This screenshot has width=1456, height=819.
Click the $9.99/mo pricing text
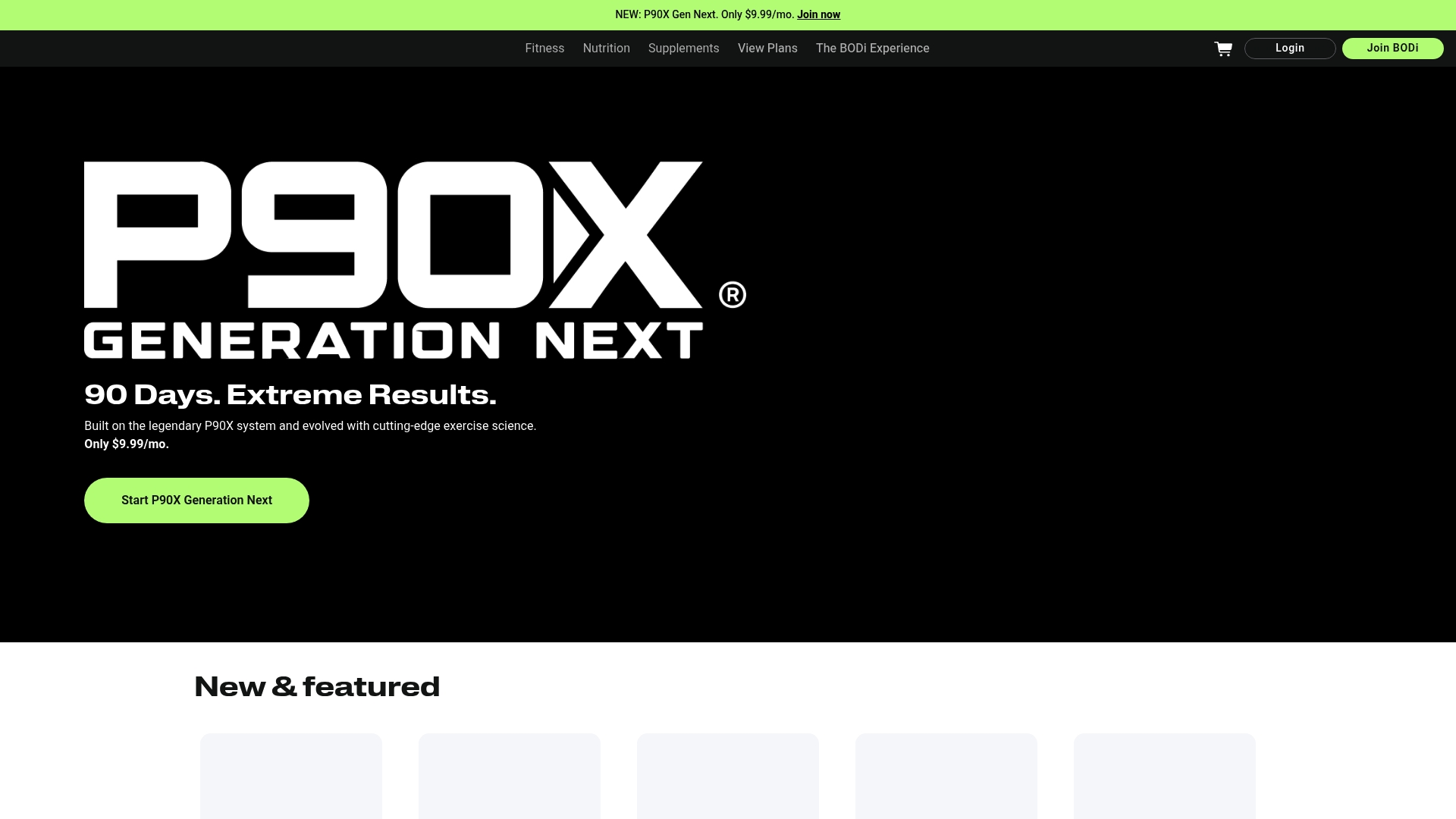(126, 444)
